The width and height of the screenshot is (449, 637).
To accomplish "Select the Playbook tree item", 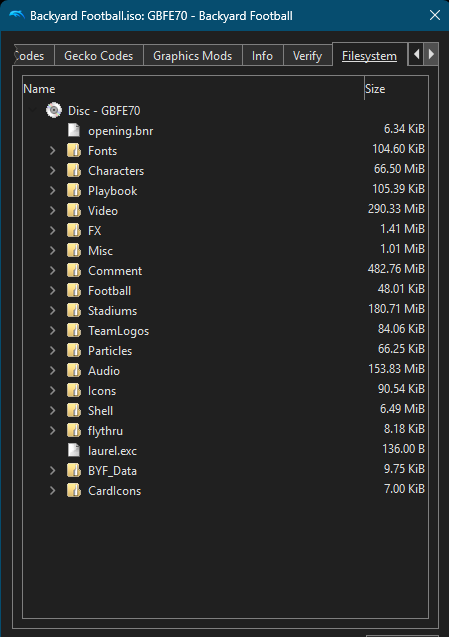I will [113, 191].
